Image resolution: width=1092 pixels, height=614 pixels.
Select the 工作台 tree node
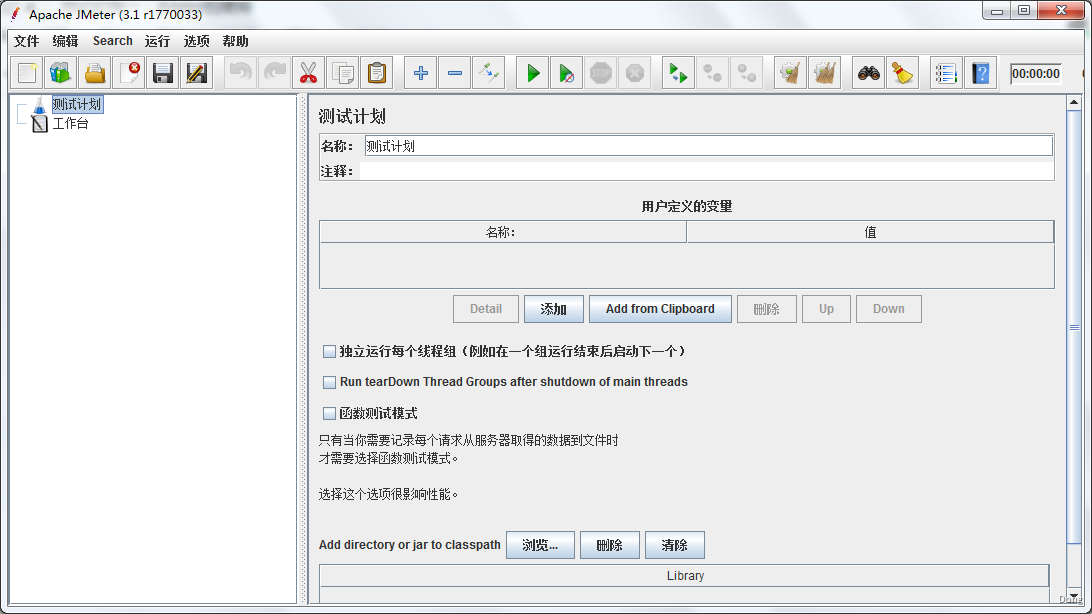tap(70, 124)
